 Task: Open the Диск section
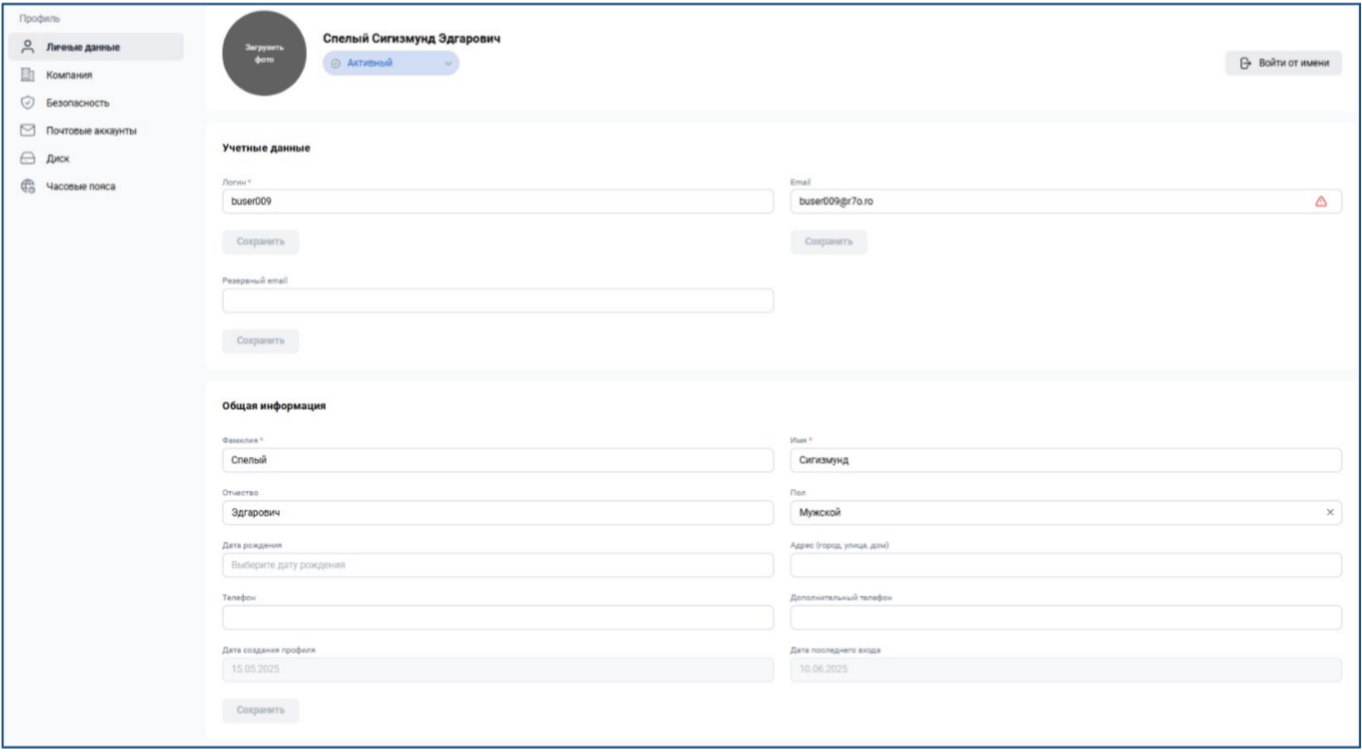click(x=96, y=158)
